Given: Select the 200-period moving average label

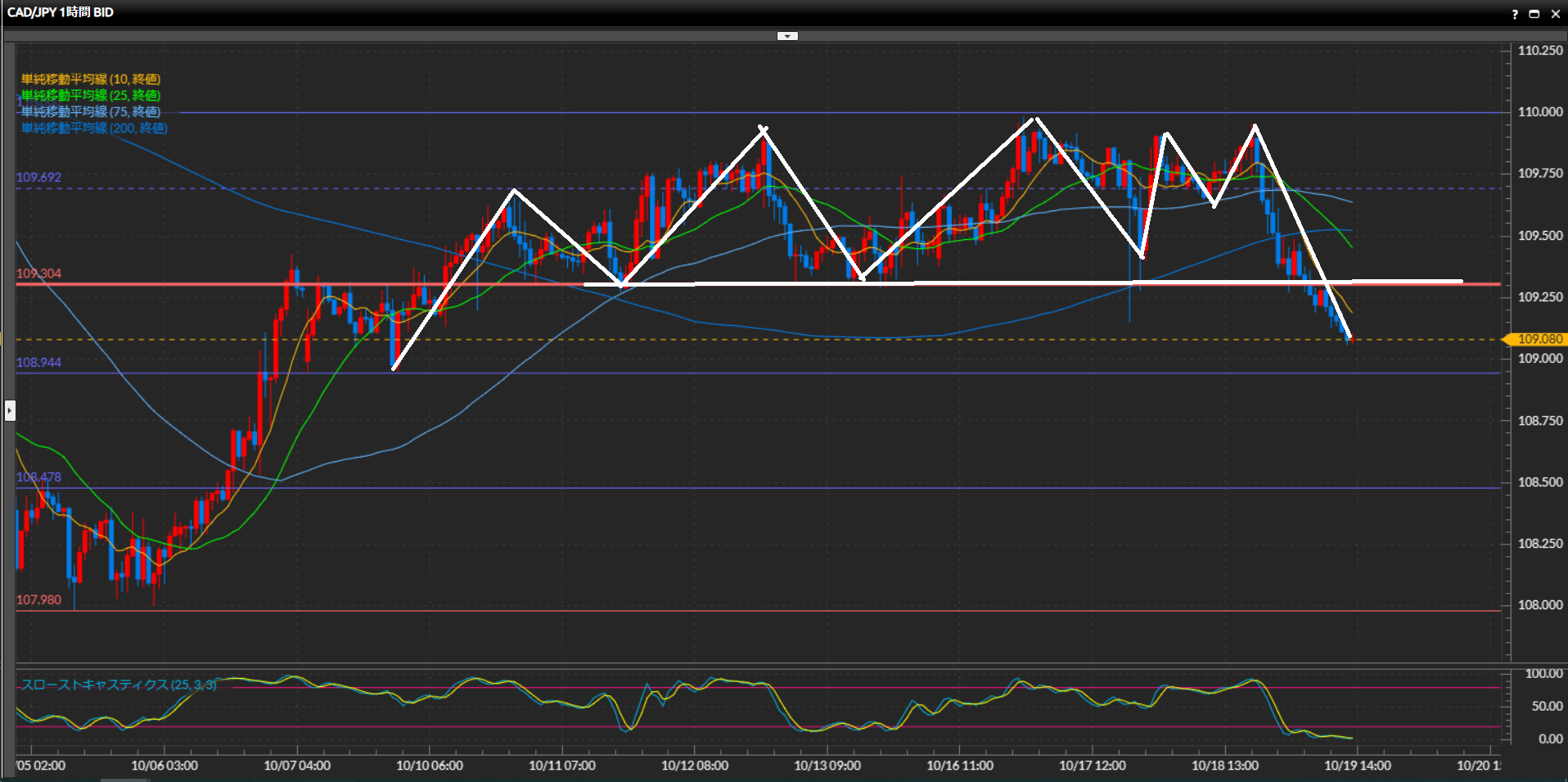Looking at the screenshot, I should click(94, 129).
